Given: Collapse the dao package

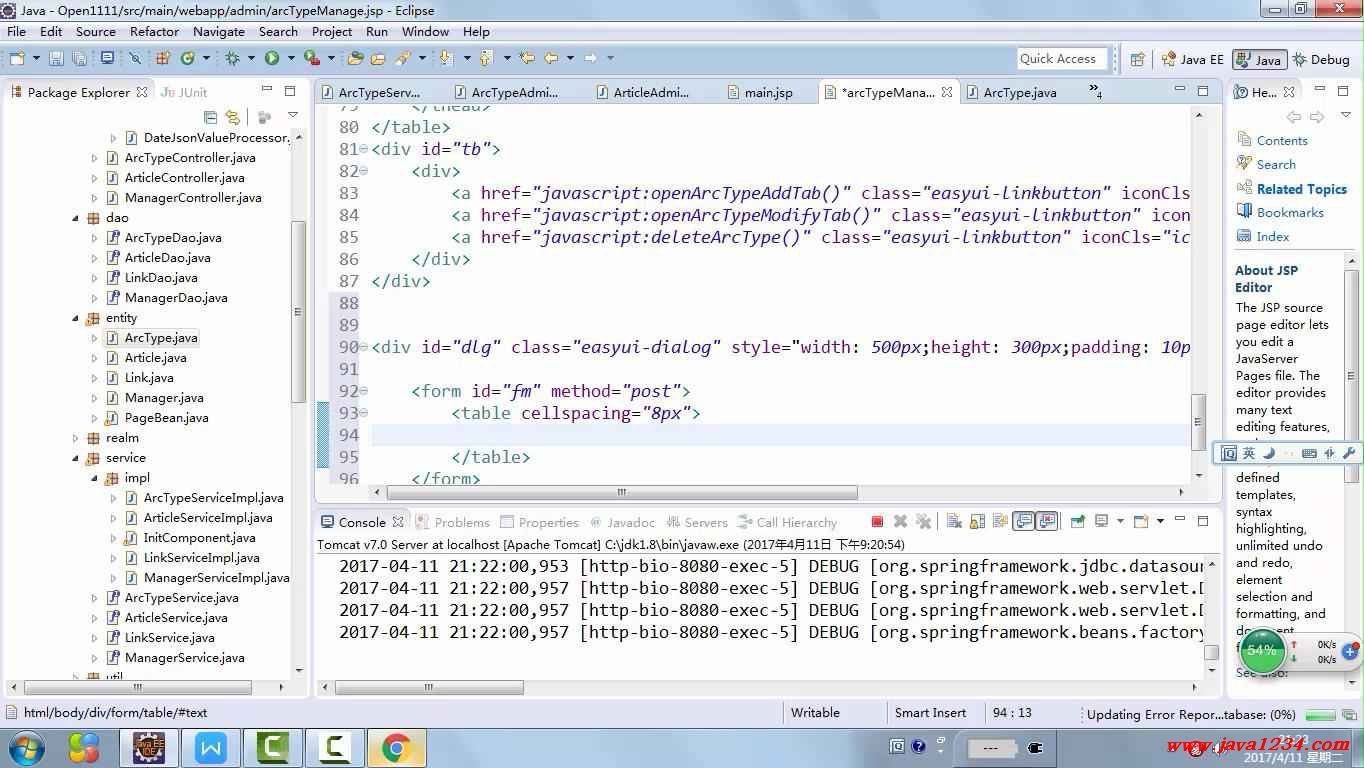Looking at the screenshot, I should pos(76,218).
